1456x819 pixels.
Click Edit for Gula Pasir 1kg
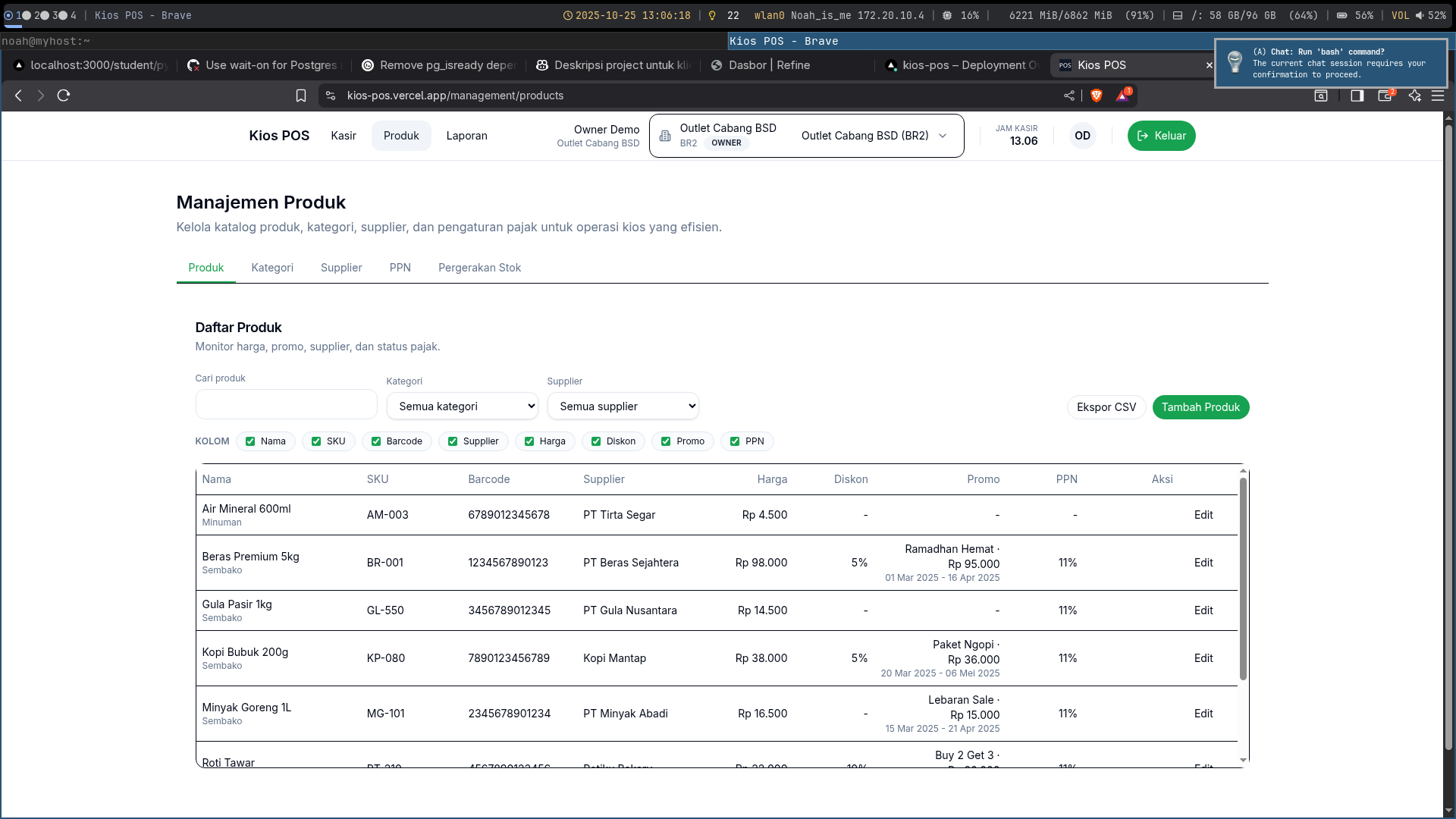pyautogui.click(x=1203, y=610)
